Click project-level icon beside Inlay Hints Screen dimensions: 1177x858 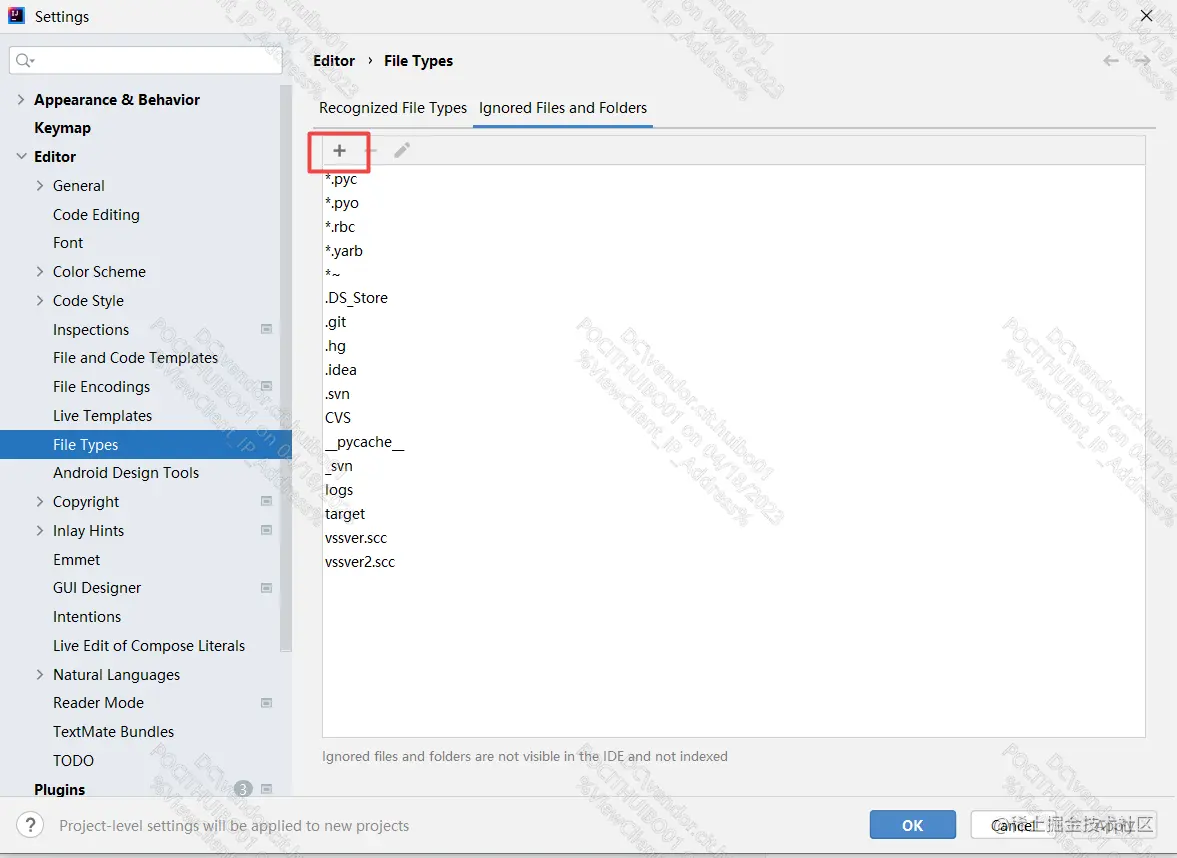(266, 530)
